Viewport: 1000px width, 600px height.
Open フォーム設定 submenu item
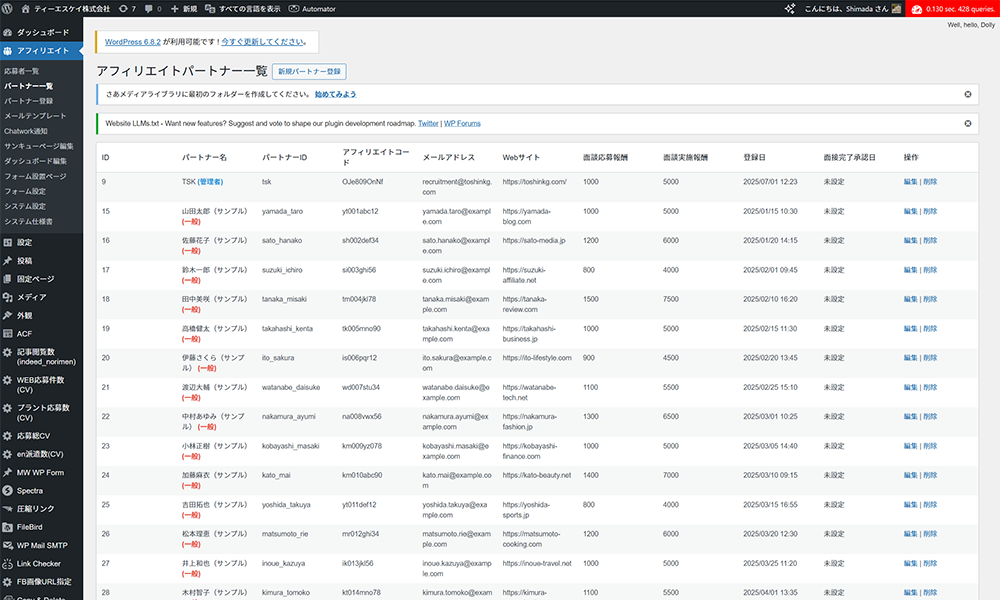[x=25, y=191]
